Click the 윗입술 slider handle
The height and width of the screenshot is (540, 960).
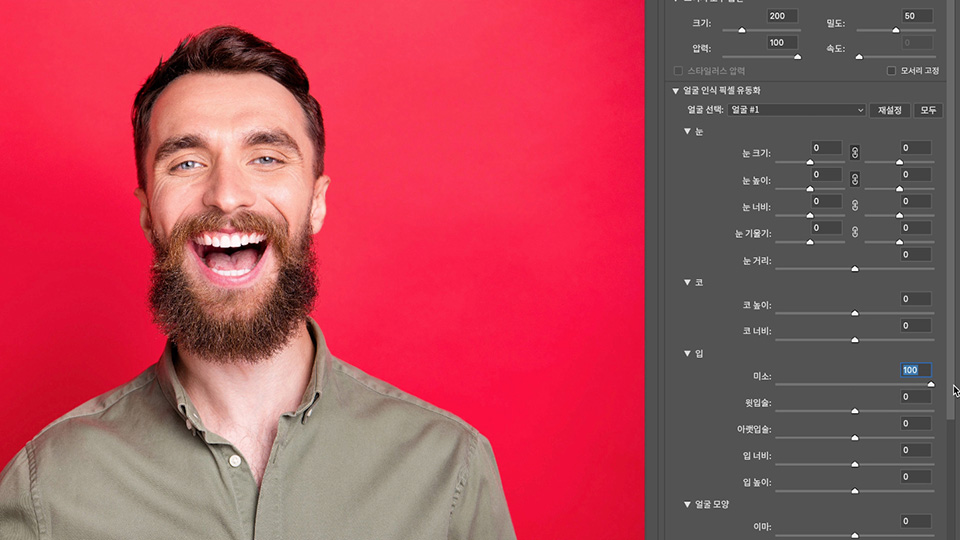(855, 411)
